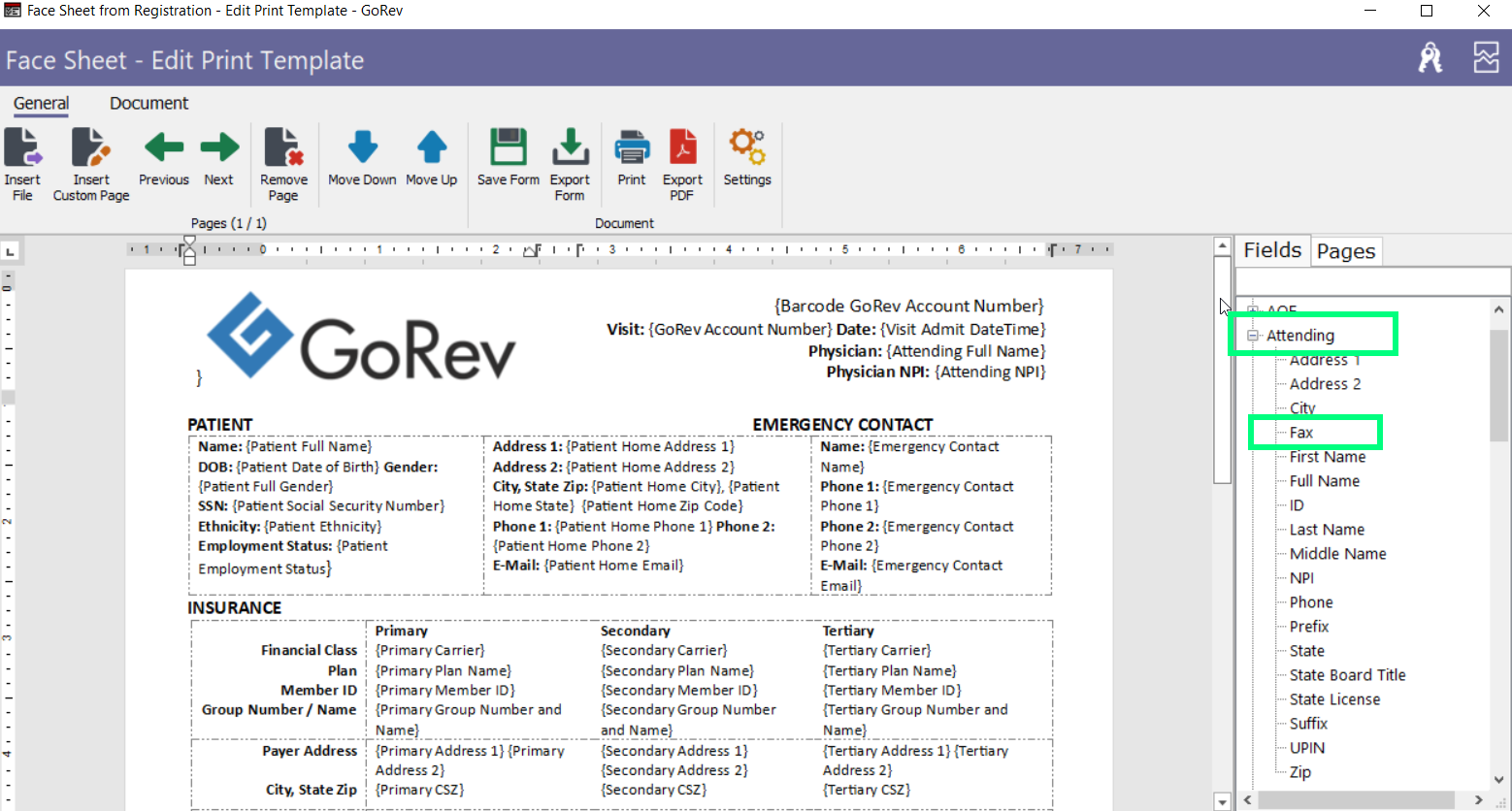Click fields tree scroll down arrow
1512x811 pixels.
click(1498, 779)
